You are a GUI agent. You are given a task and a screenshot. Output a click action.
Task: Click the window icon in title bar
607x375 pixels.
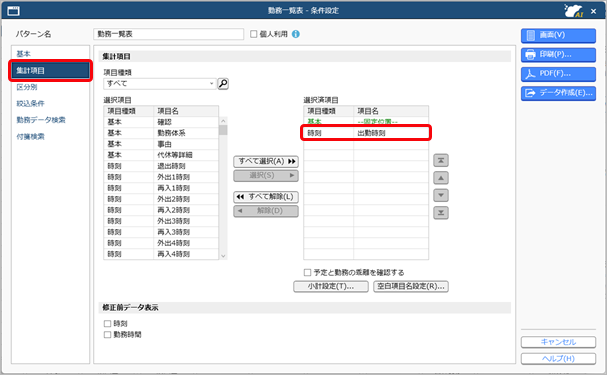[x=13, y=11]
